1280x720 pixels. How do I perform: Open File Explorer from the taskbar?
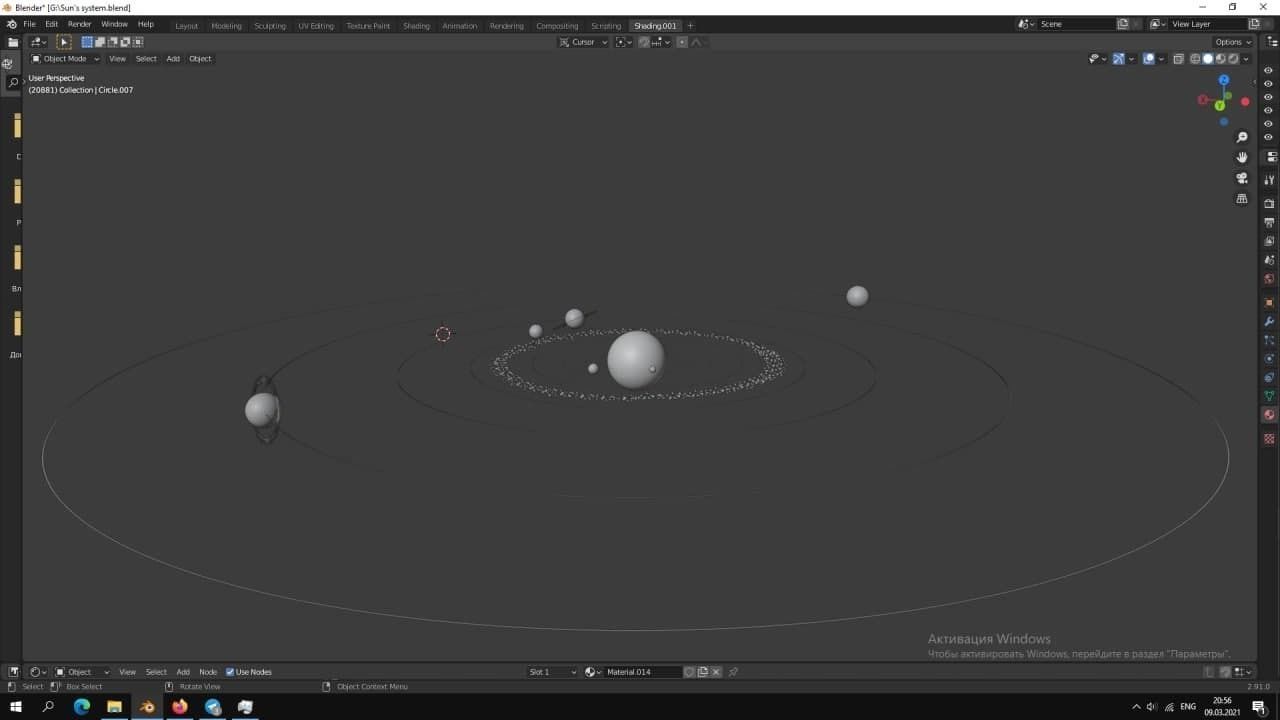click(114, 707)
